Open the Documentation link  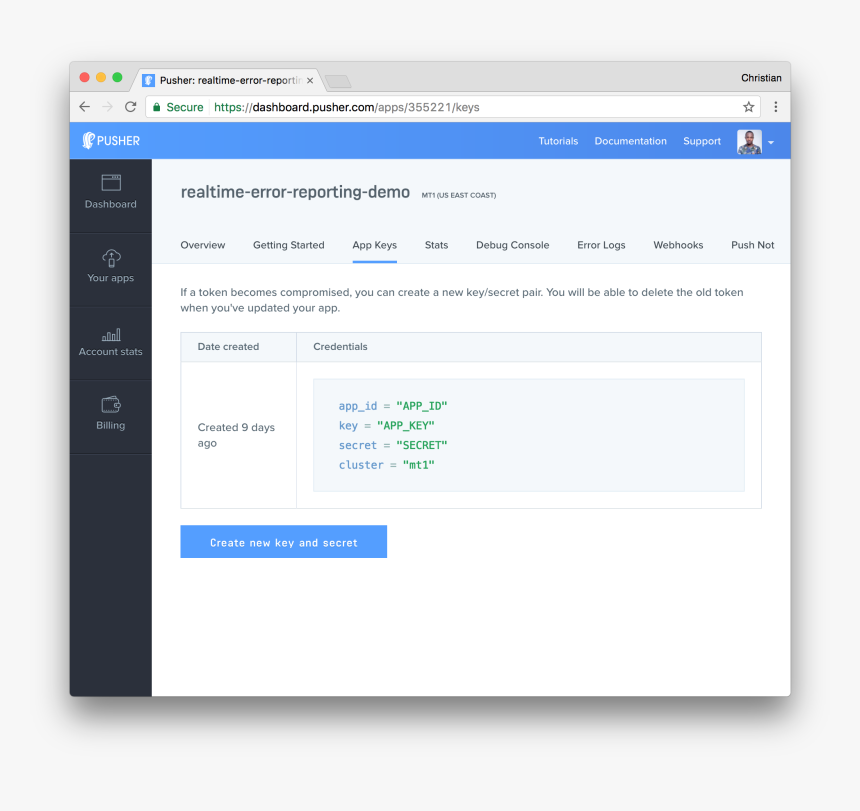(630, 141)
